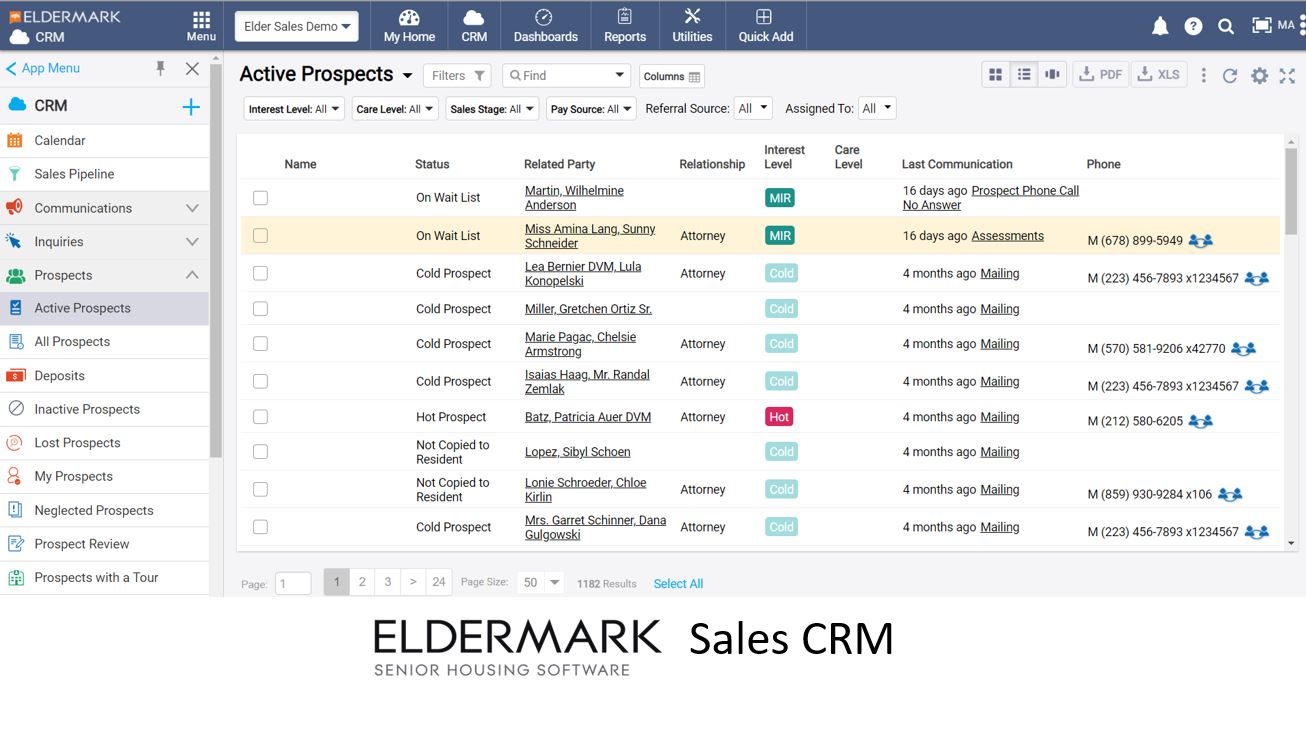Go to page 2 of results

[x=362, y=582]
